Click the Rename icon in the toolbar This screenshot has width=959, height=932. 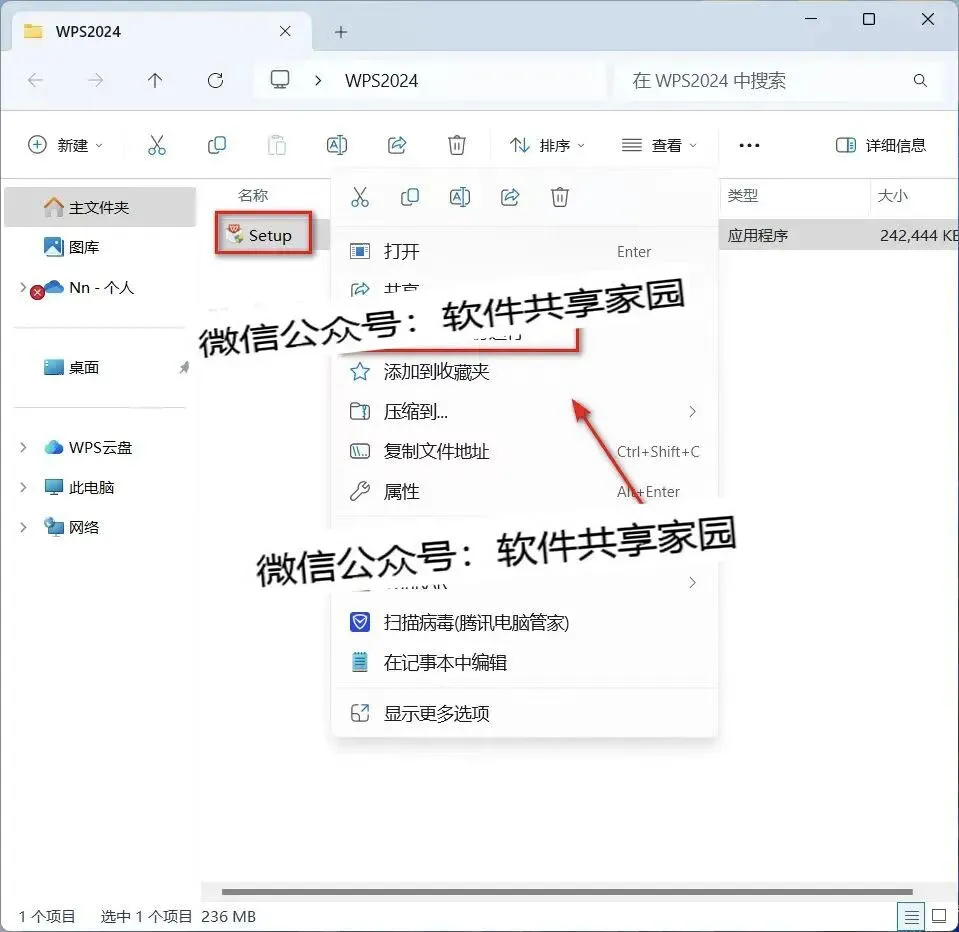coord(337,145)
